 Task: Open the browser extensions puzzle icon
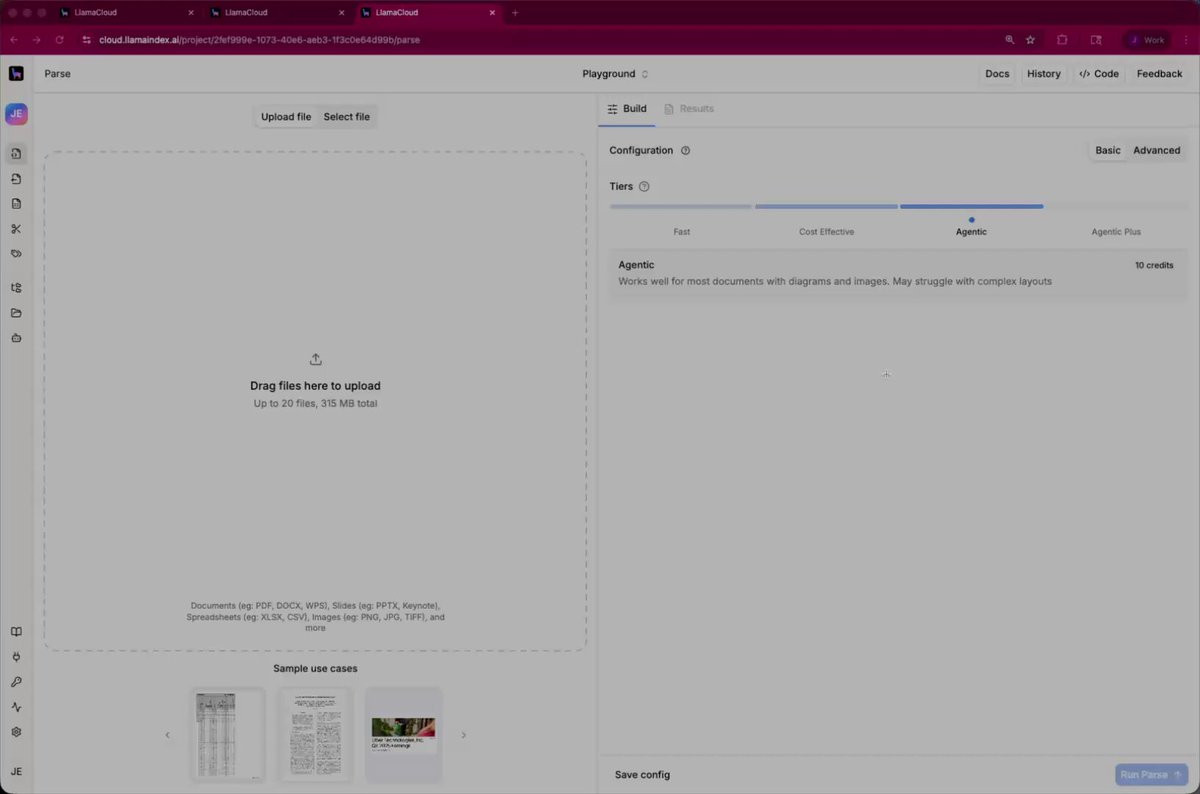click(1062, 40)
